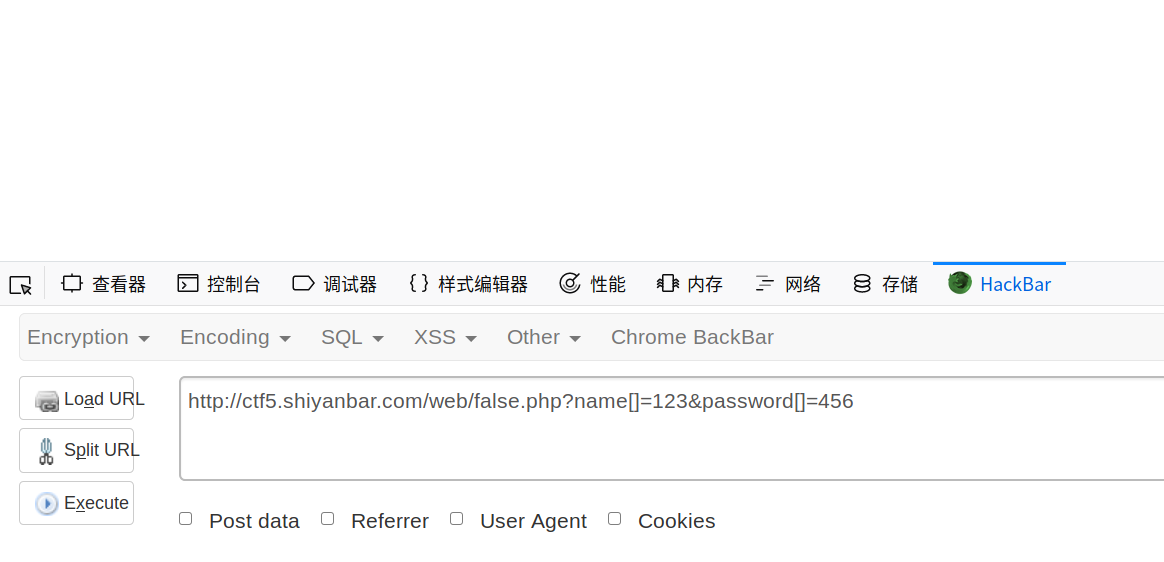This screenshot has width=1164, height=562.
Task: Activate the element picker icon
Action: [x=21, y=284]
